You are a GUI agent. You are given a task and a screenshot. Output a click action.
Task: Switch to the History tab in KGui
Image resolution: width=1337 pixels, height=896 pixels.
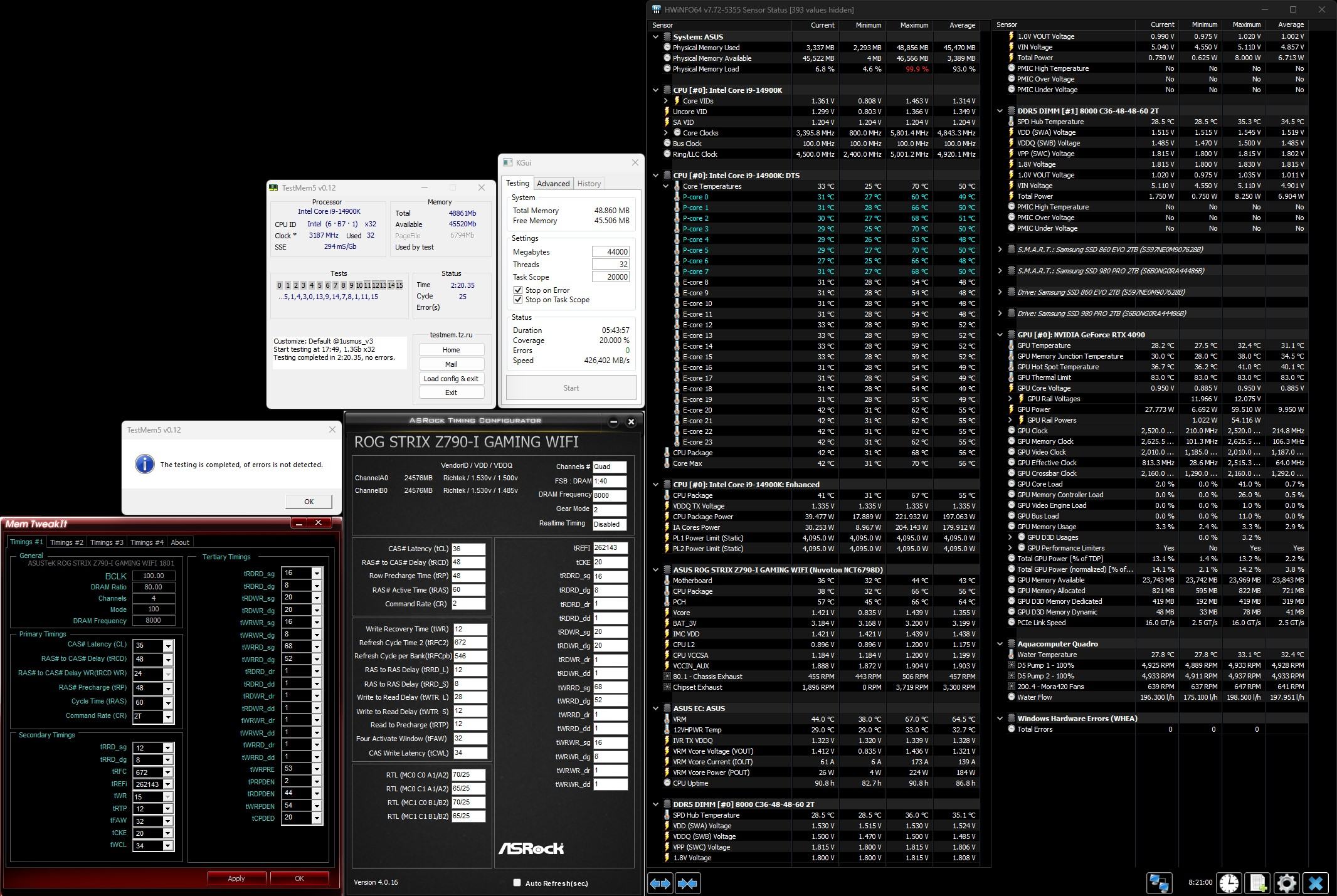[589, 184]
